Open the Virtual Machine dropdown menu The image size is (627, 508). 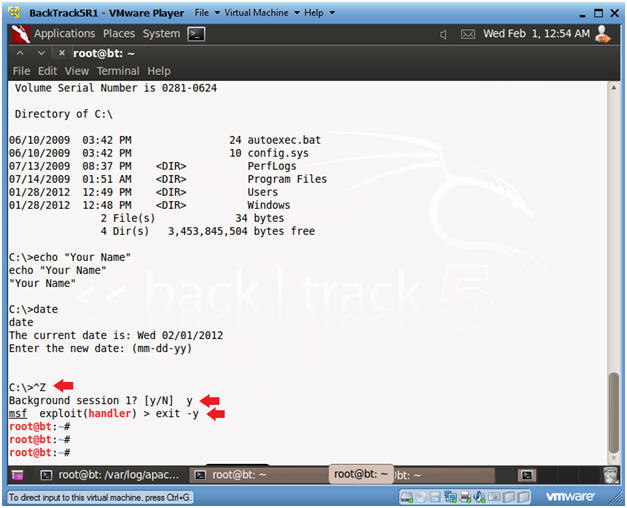tap(262, 13)
